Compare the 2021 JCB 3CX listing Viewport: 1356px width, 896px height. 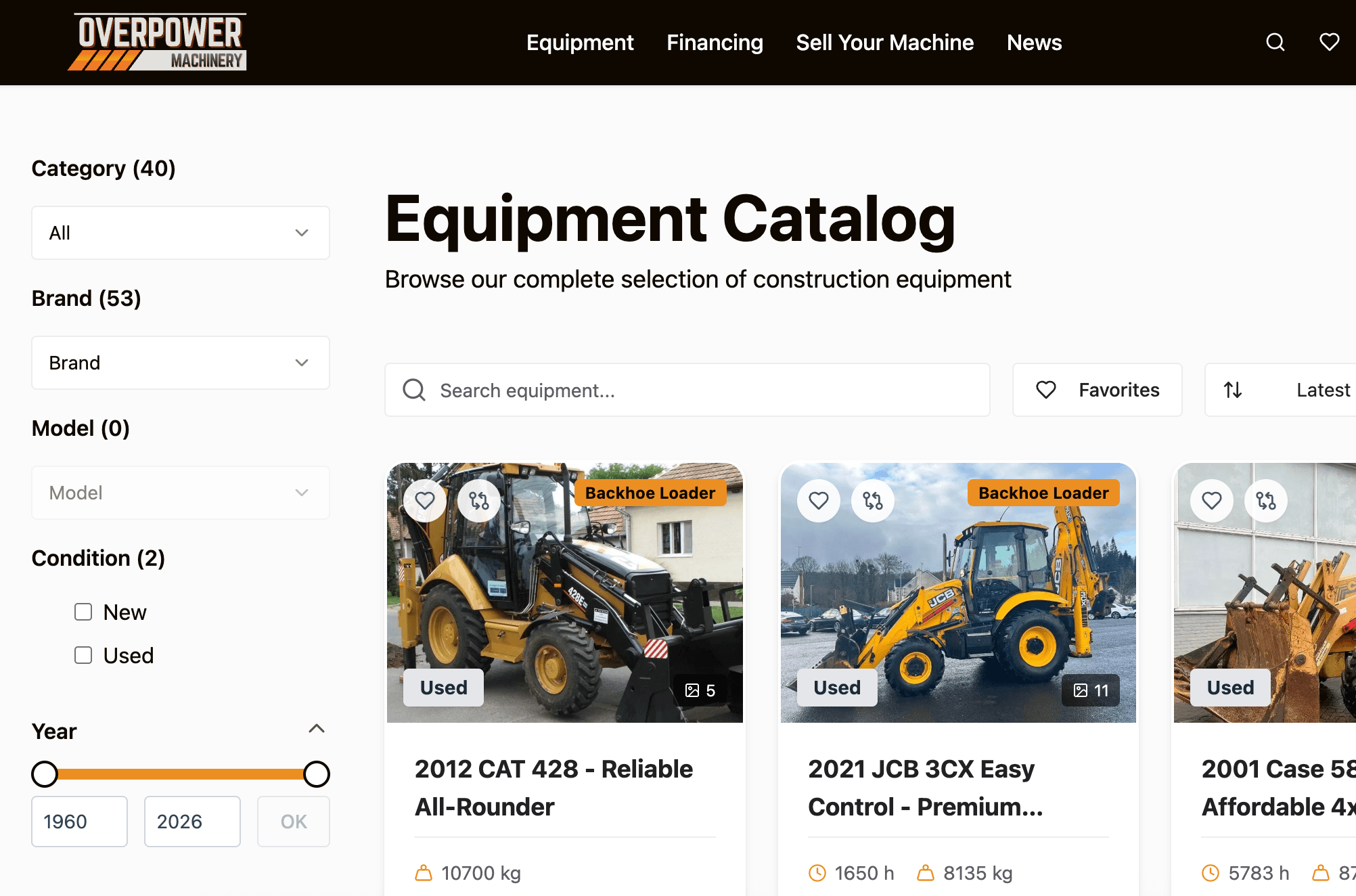click(x=873, y=501)
